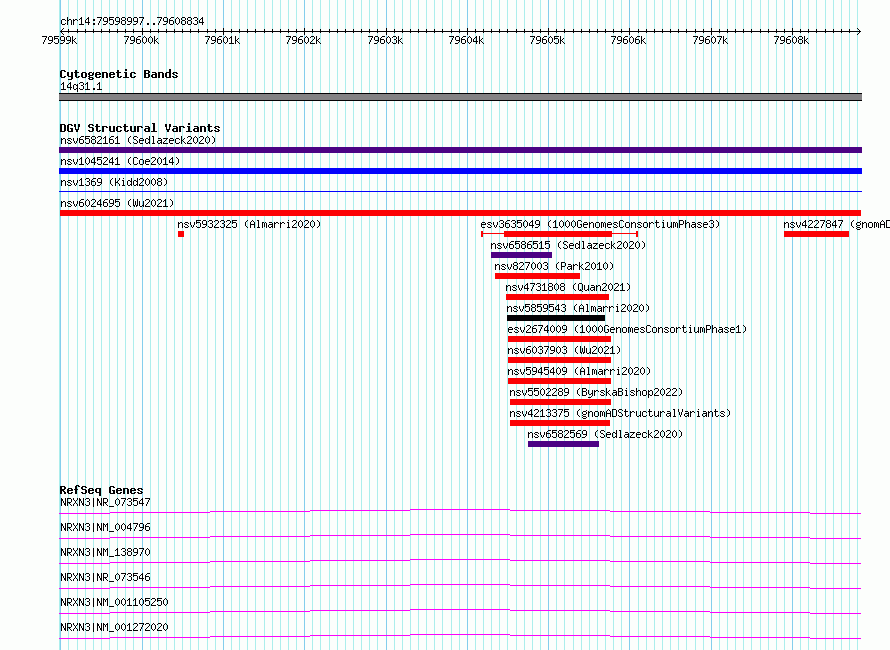Click the nsv6024695 (Wu2021) variant label
The image size is (890, 650).
(x=117, y=203)
